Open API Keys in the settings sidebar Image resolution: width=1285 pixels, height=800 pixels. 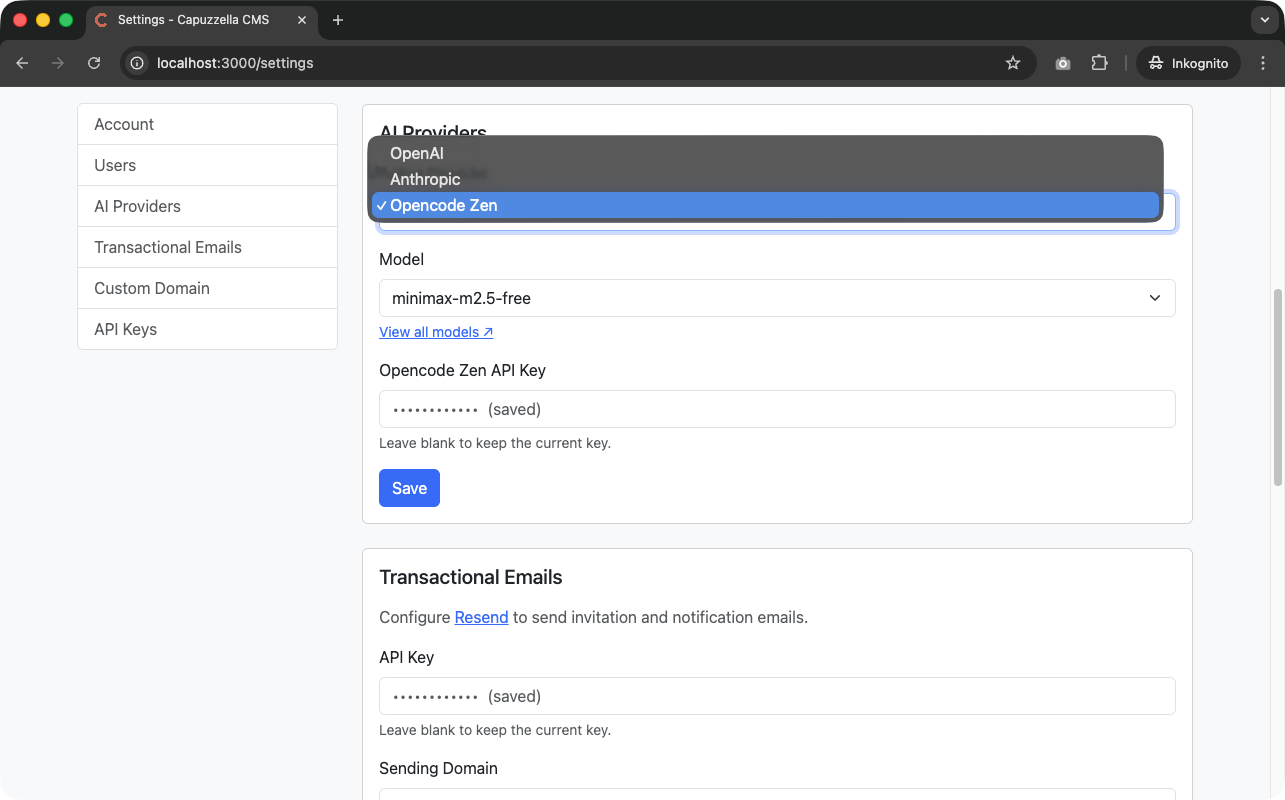coord(207,329)
